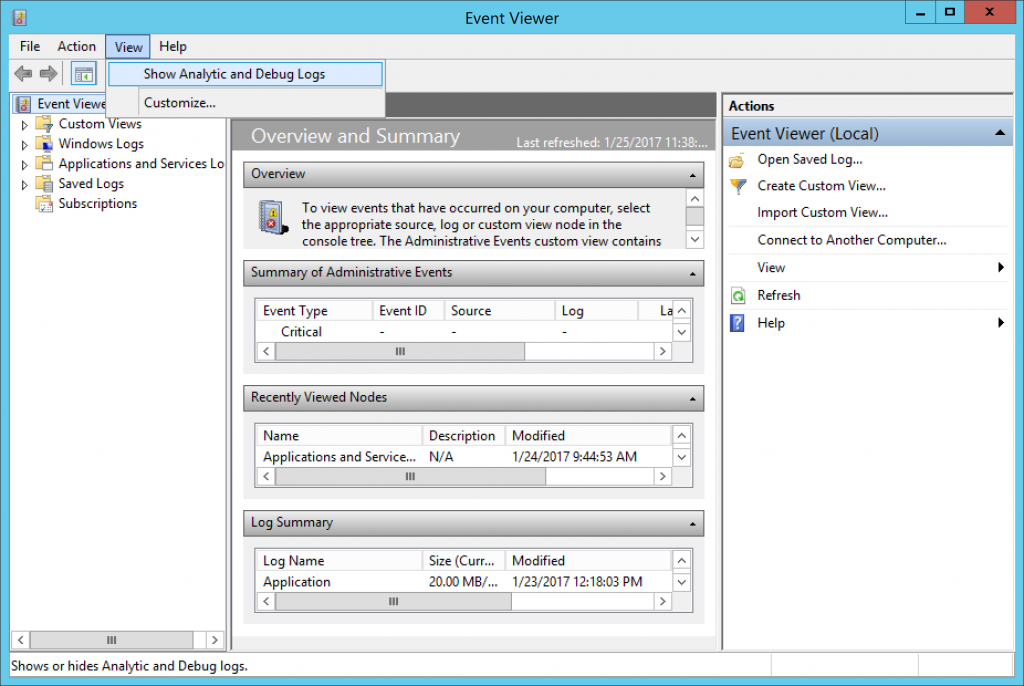
Task: Click the Create Custom View filter icon
Action: click(x=737, y=186)
